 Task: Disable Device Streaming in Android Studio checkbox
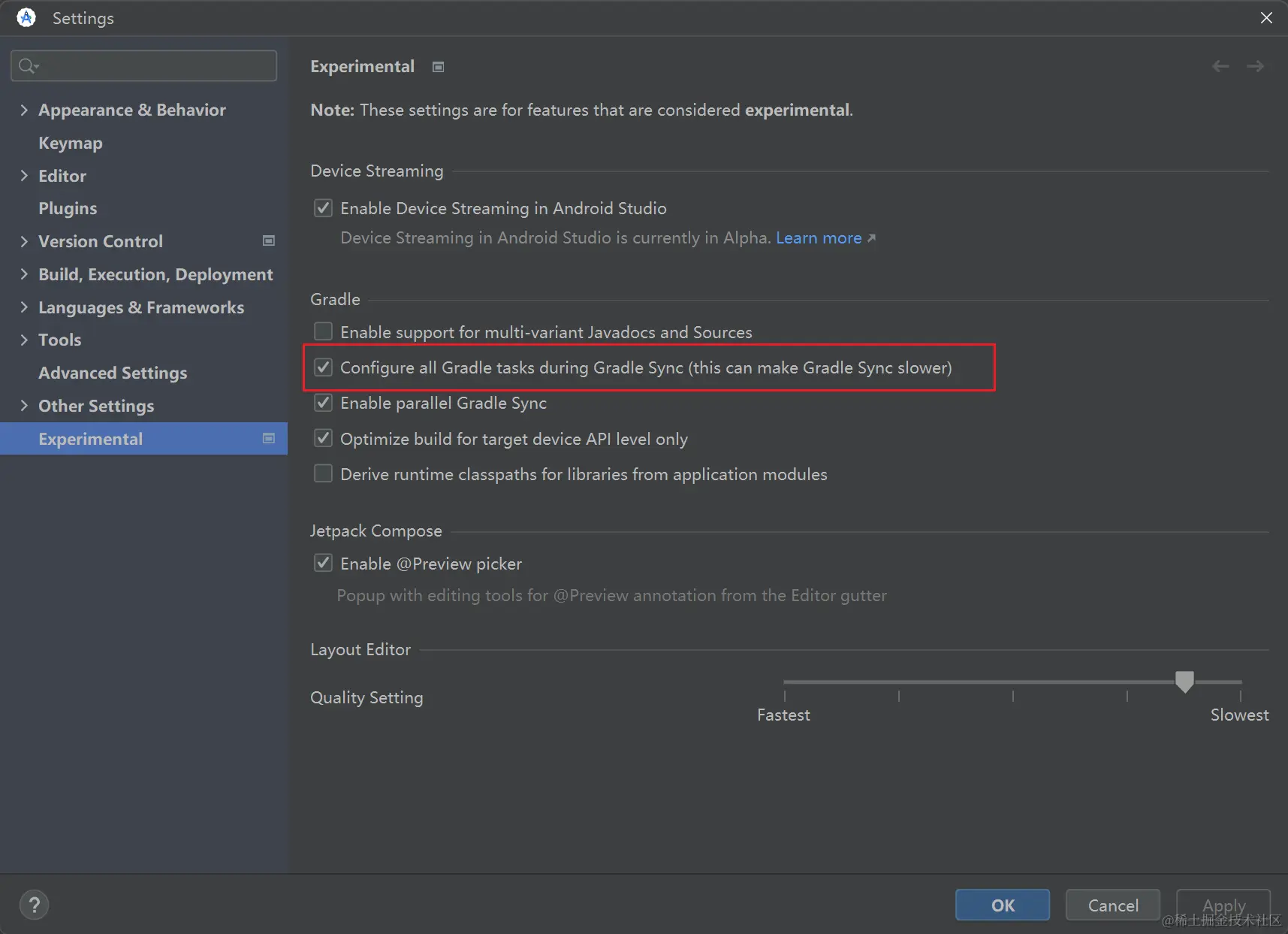(324, 208)
